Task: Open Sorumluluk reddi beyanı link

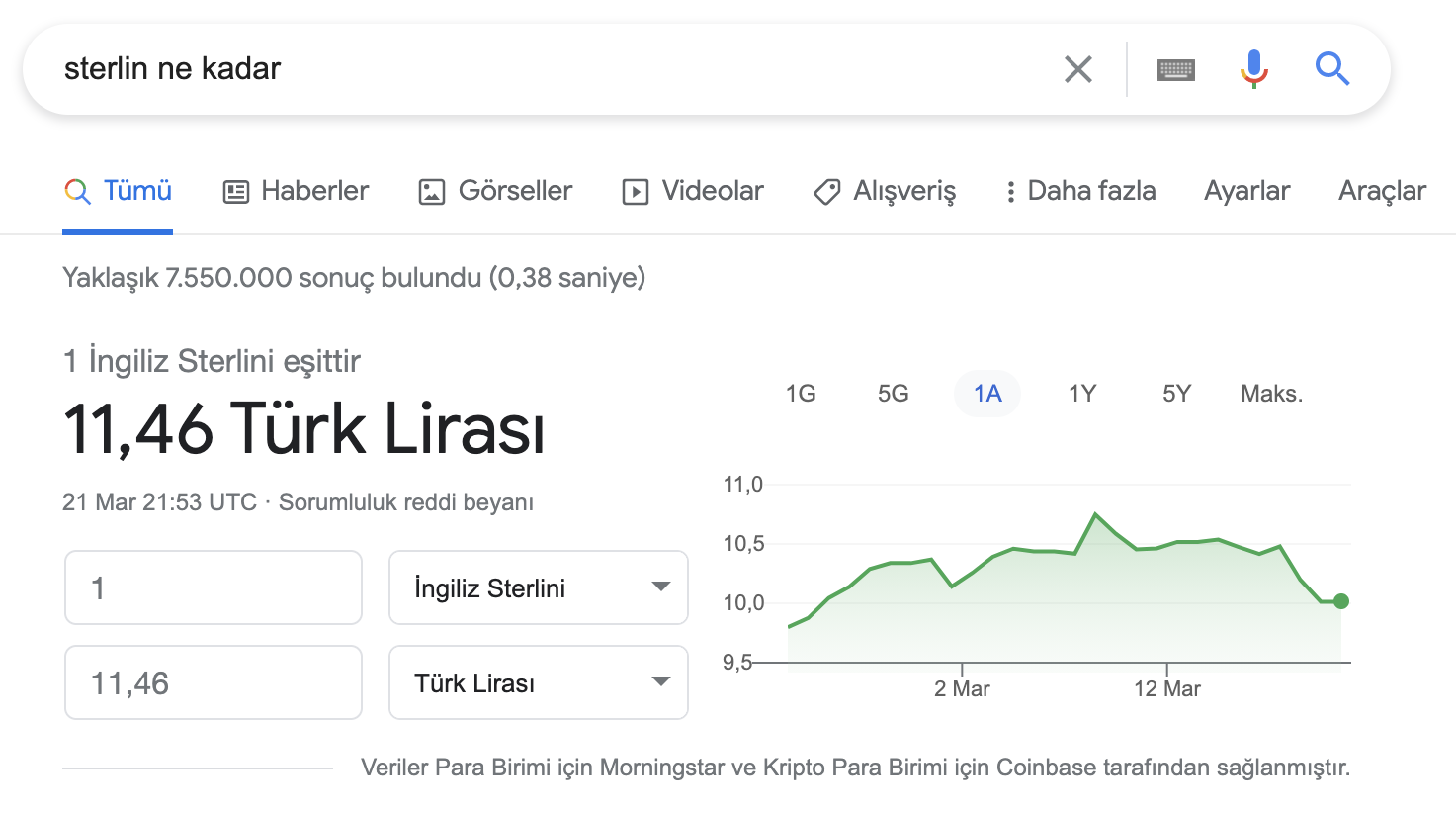Action: [x=405, y=502]
